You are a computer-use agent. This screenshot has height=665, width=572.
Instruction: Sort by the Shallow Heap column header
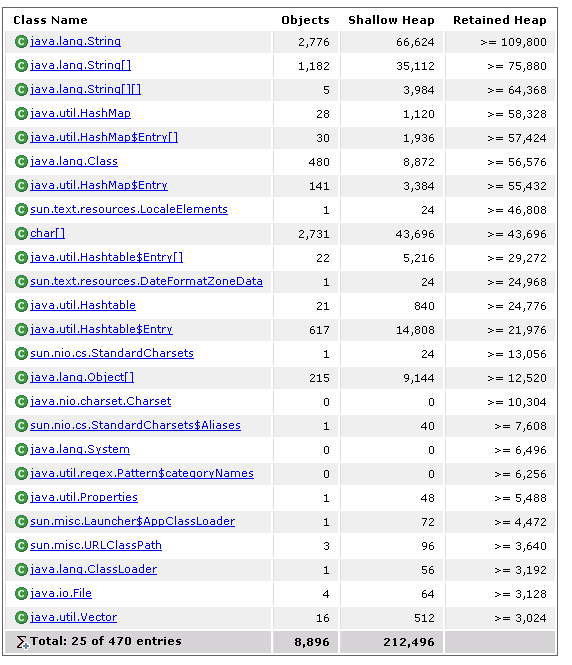(391, 20)
